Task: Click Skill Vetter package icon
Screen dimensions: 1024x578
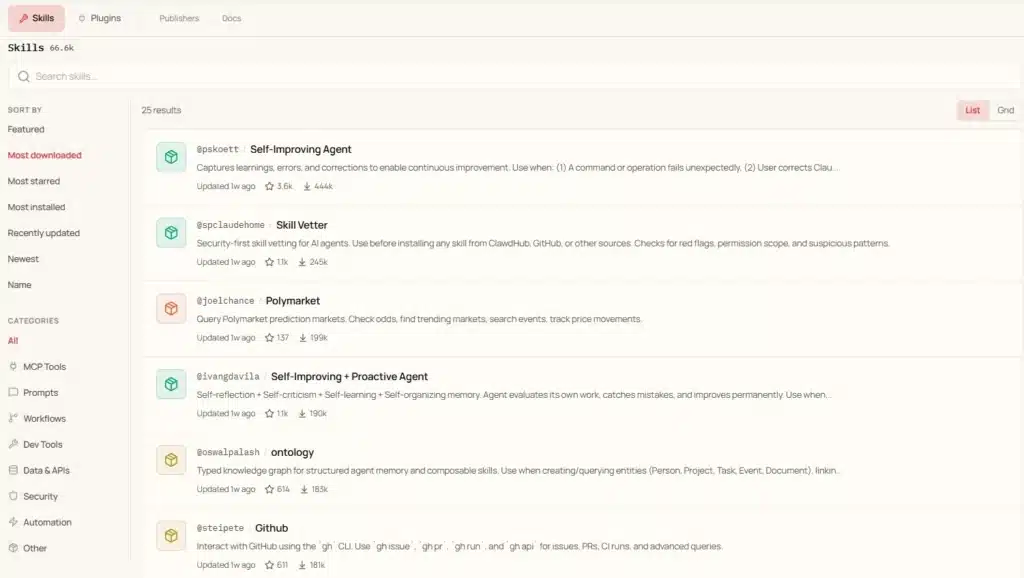Action: click(x=171, y=233)
